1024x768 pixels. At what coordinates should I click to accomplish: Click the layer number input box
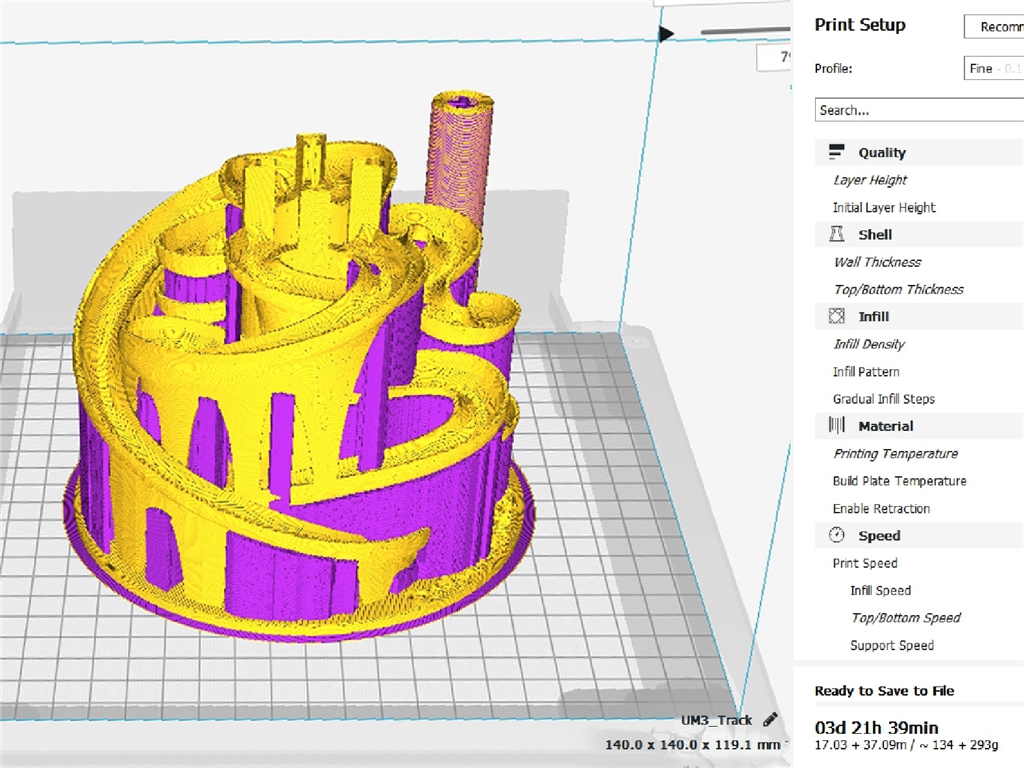tap(772, 58)
